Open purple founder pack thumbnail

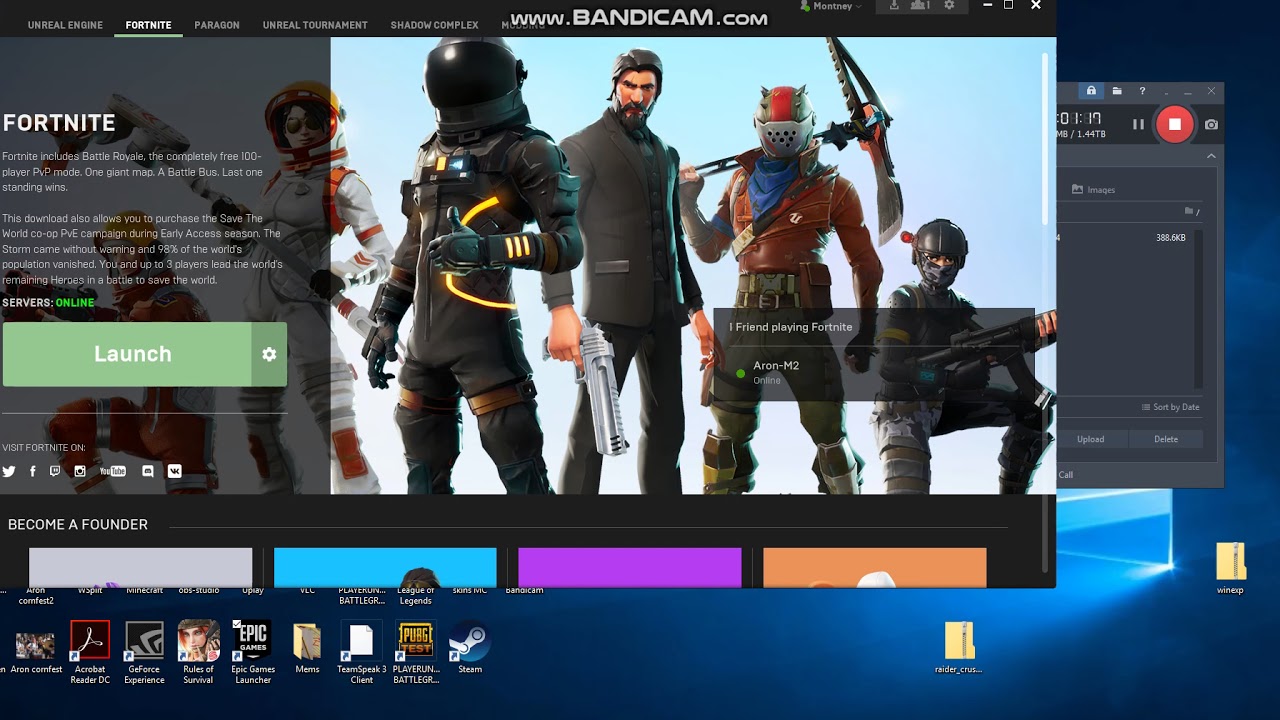(x=630, y=567)
